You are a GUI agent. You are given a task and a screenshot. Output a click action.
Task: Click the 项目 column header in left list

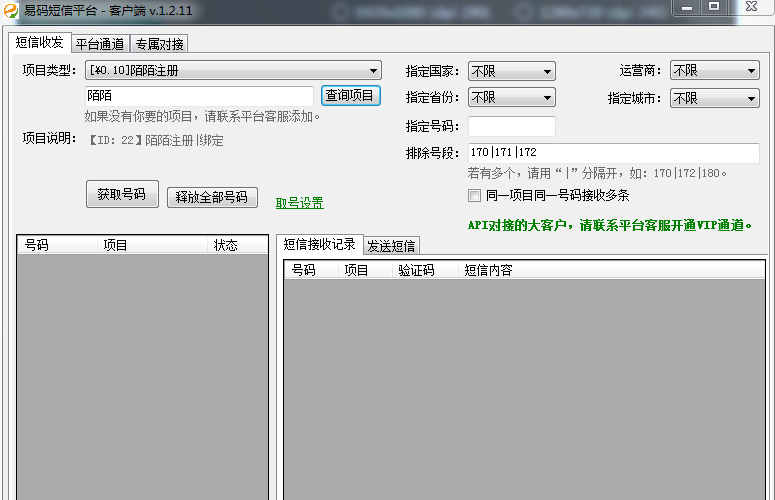[152, 245]
